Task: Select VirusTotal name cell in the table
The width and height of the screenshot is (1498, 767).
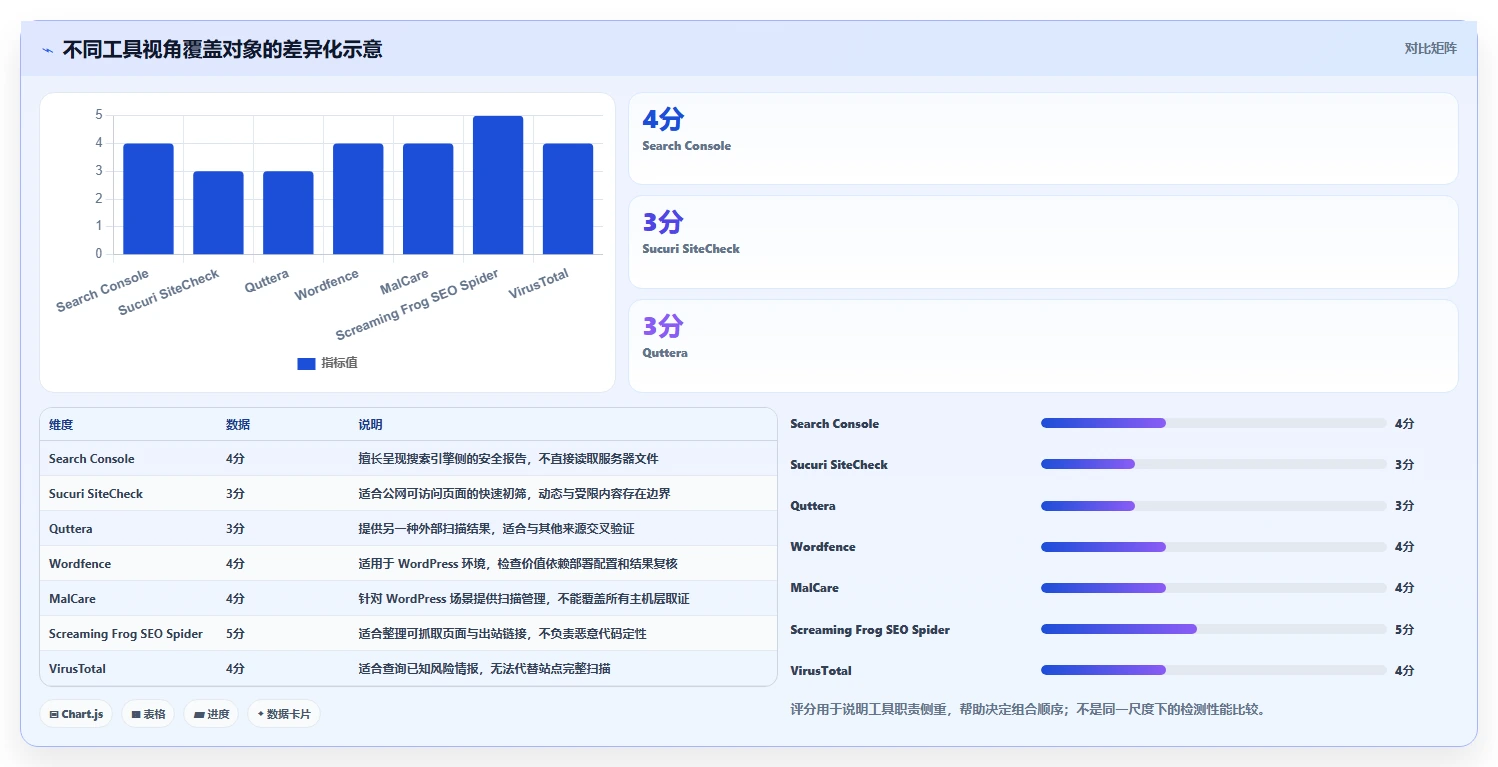Action: (77, 669)
